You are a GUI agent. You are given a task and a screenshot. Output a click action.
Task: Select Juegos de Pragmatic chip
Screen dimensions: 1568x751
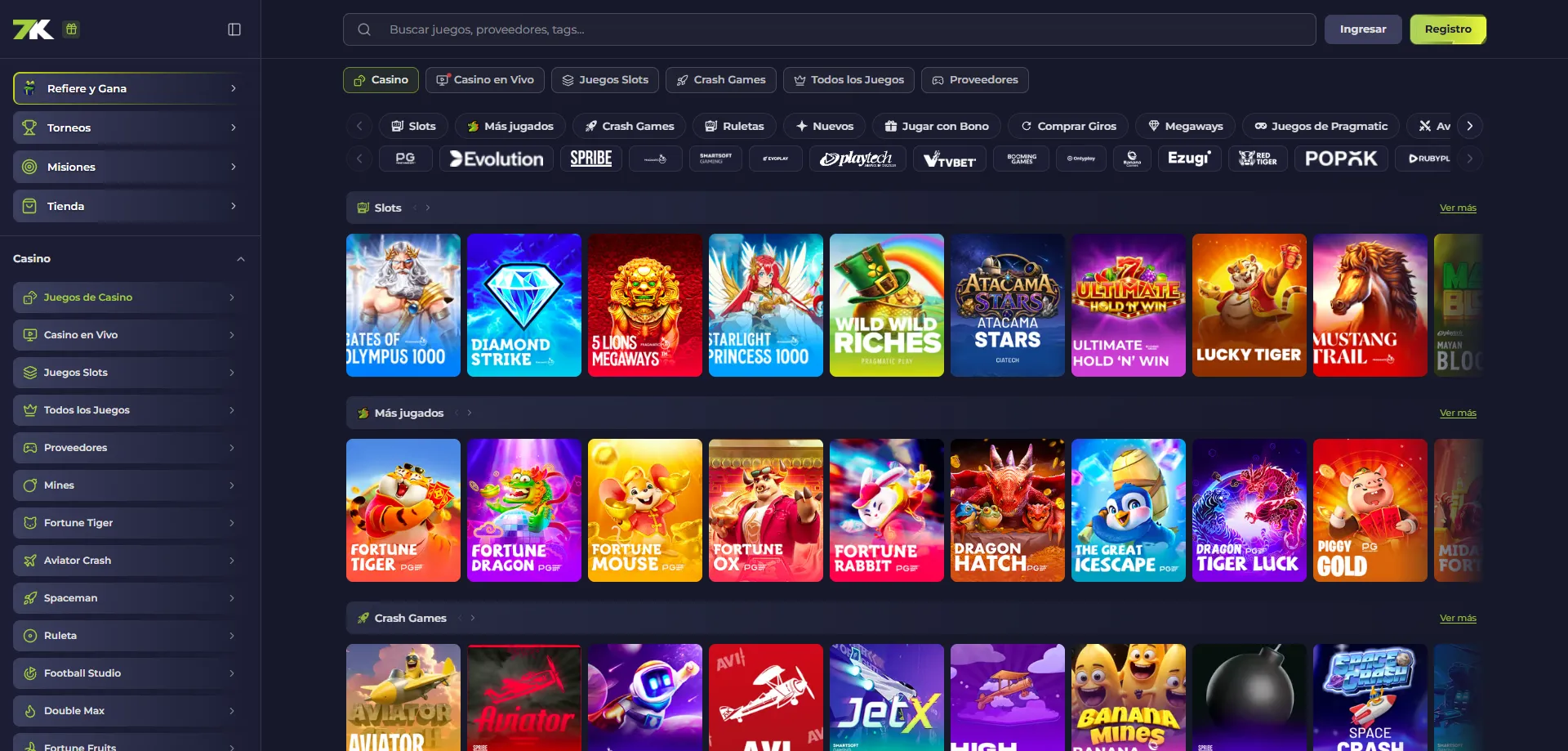1321,126
